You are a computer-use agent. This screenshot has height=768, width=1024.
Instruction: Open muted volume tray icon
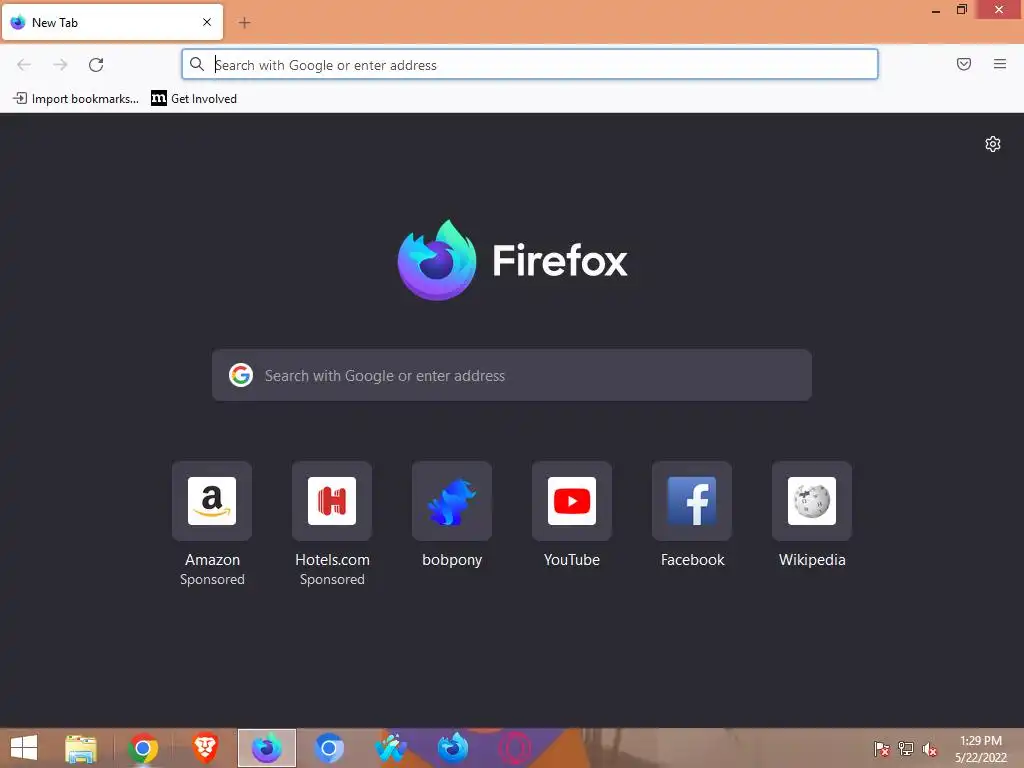pyautogui.click(x=930, y=749)
